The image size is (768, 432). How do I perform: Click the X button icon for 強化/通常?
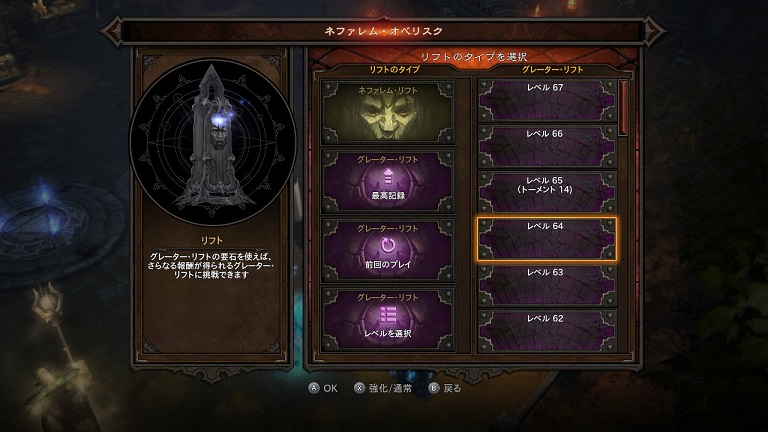pyautogui.click(x=360, y=388)
